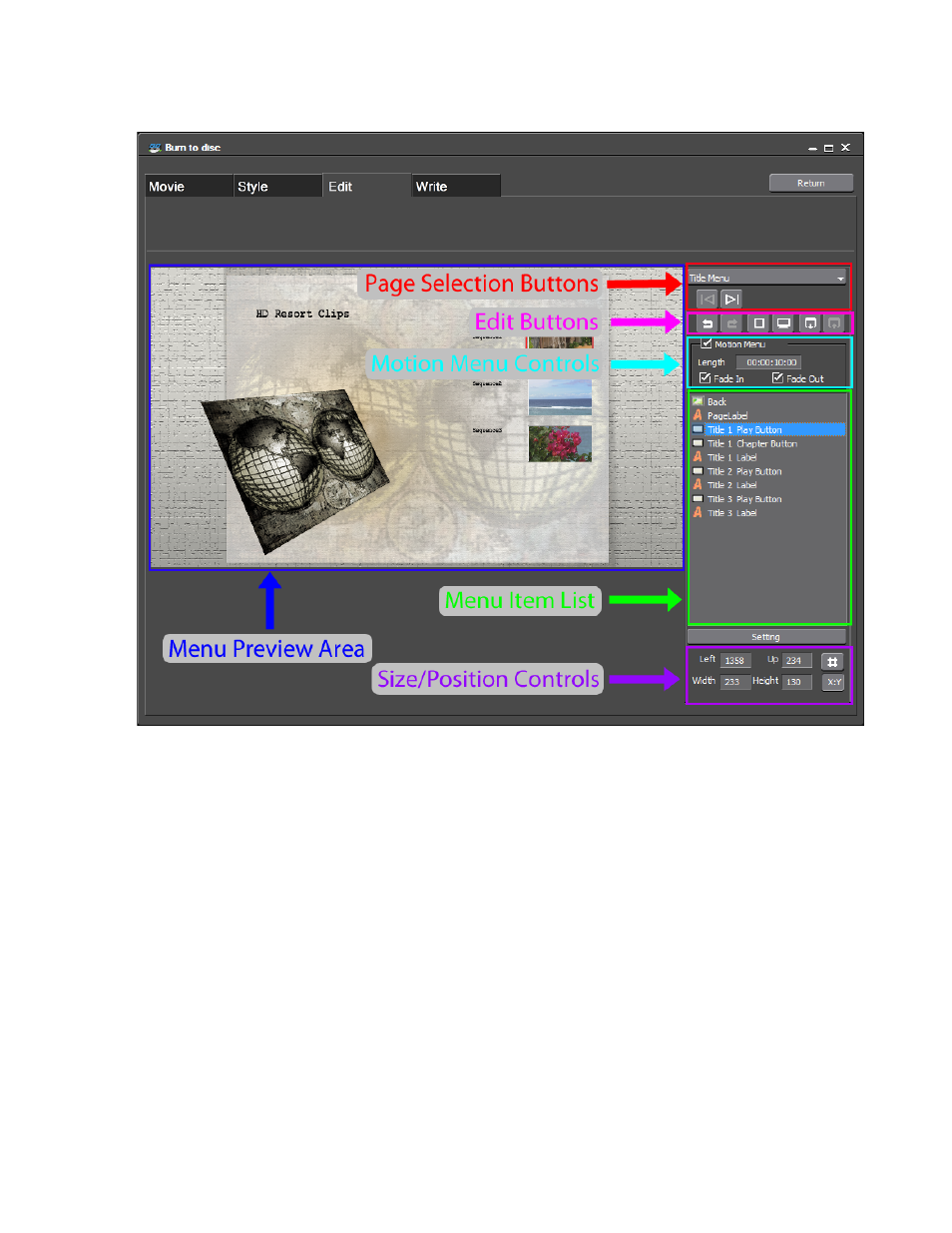Click the HD Resort Clips title text
952x1233 pixels.
click(x=302, y=313)
